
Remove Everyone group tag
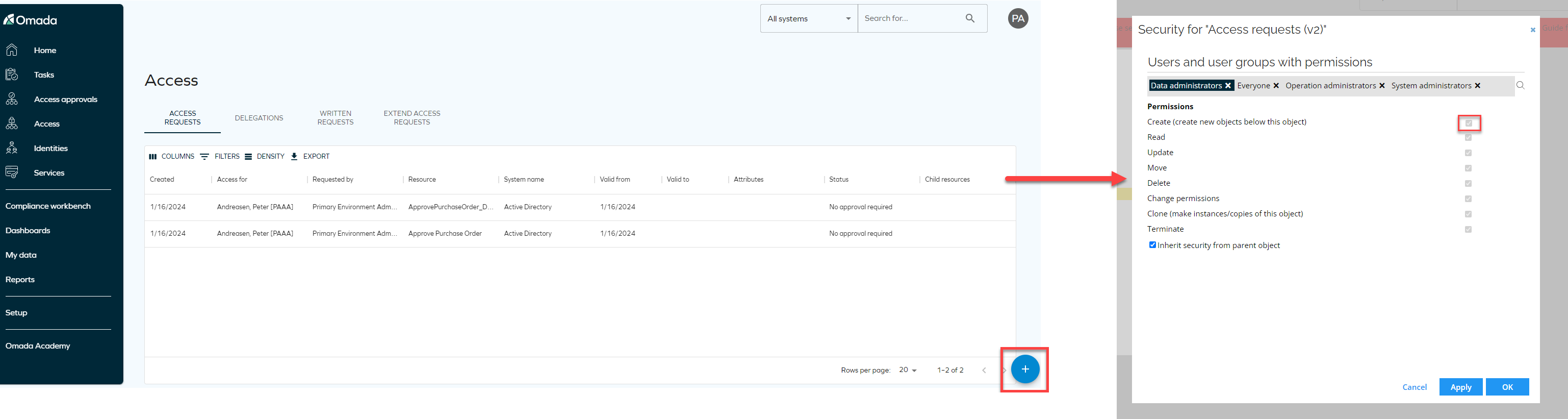coord(1276,86)
